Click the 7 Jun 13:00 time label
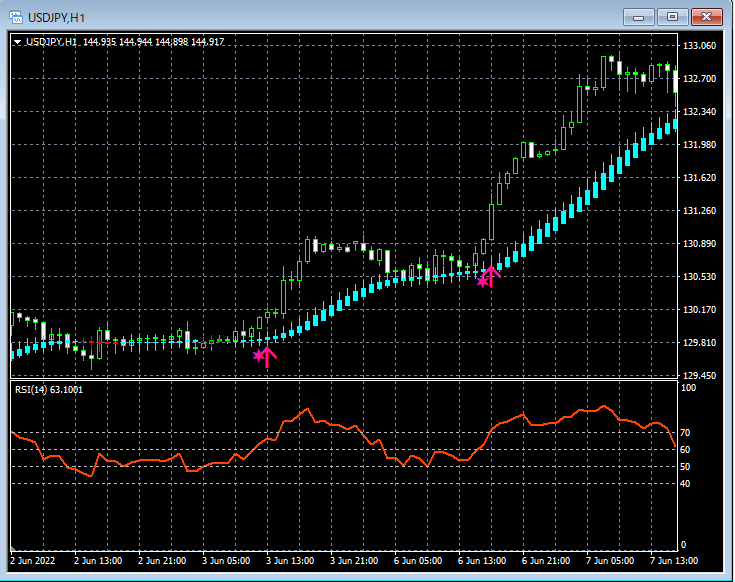The image size is (735, 582). click(x=674, y=561)
